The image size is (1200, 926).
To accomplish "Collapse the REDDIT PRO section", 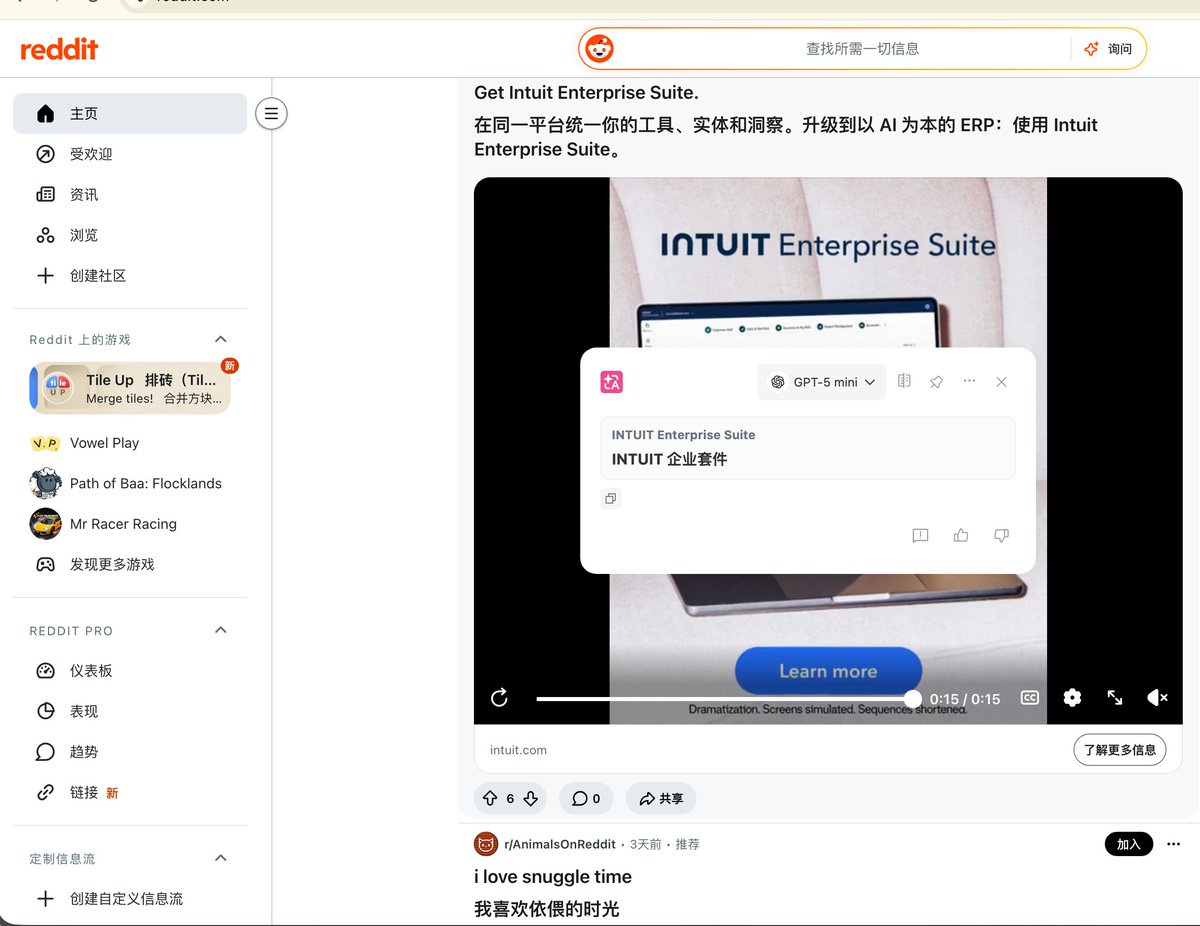I will point(221,630).
